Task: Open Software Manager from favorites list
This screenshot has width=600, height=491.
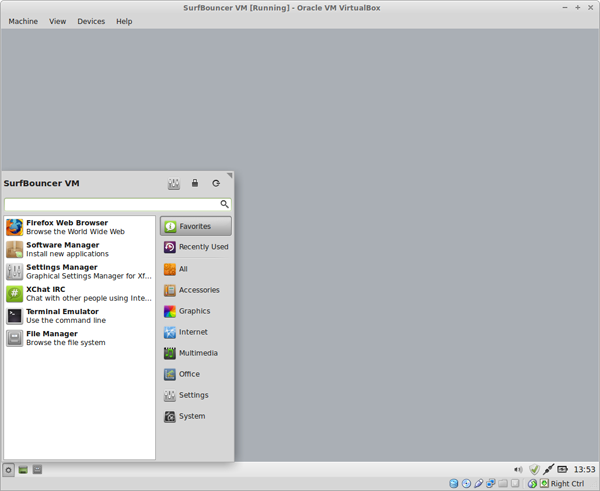Action: point(80,249)
